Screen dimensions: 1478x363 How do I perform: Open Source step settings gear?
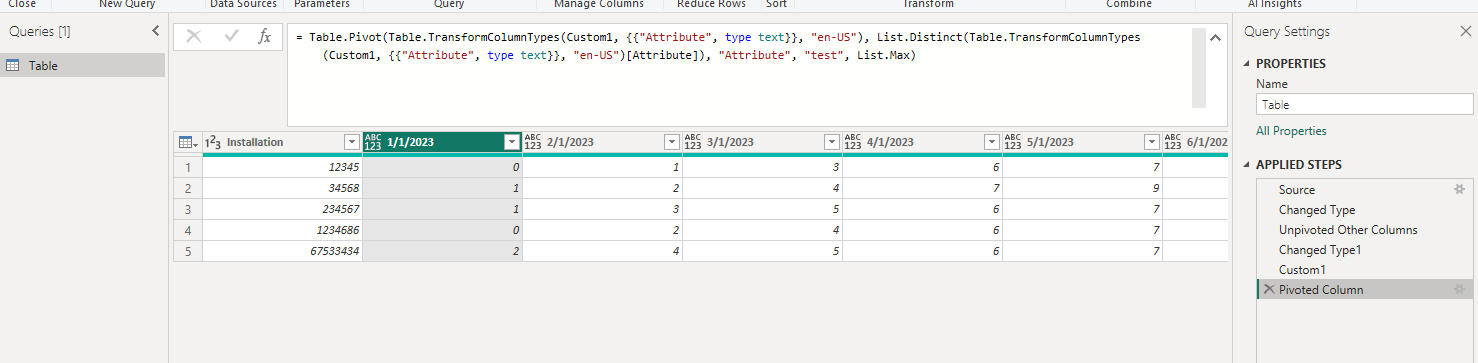(1459, 189)
